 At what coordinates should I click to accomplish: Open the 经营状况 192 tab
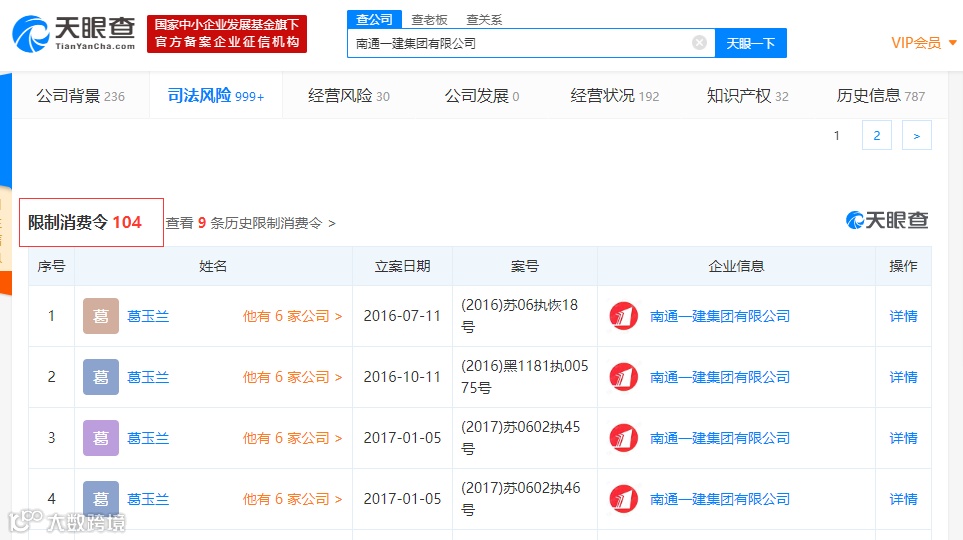tap(615, 96)
